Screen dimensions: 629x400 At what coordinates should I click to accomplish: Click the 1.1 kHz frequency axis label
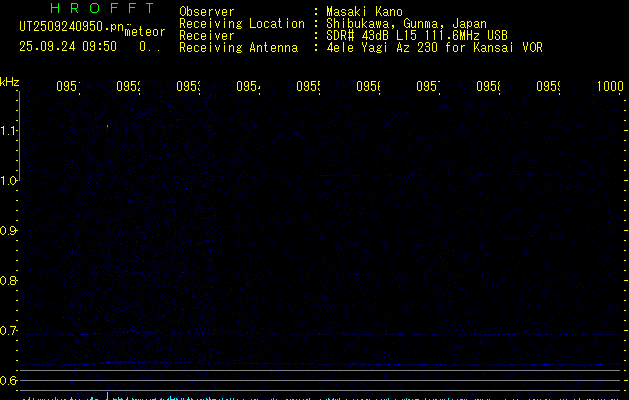coord(8,130)
